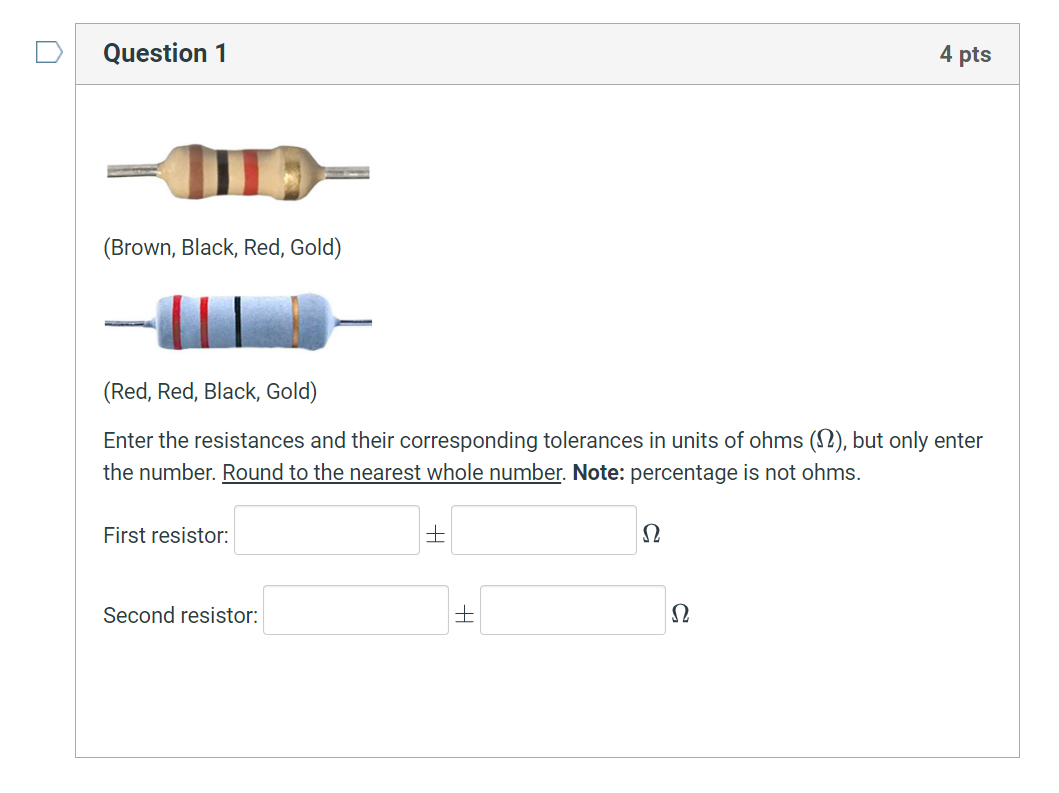Select the First resistor tolerance input box

543,529
